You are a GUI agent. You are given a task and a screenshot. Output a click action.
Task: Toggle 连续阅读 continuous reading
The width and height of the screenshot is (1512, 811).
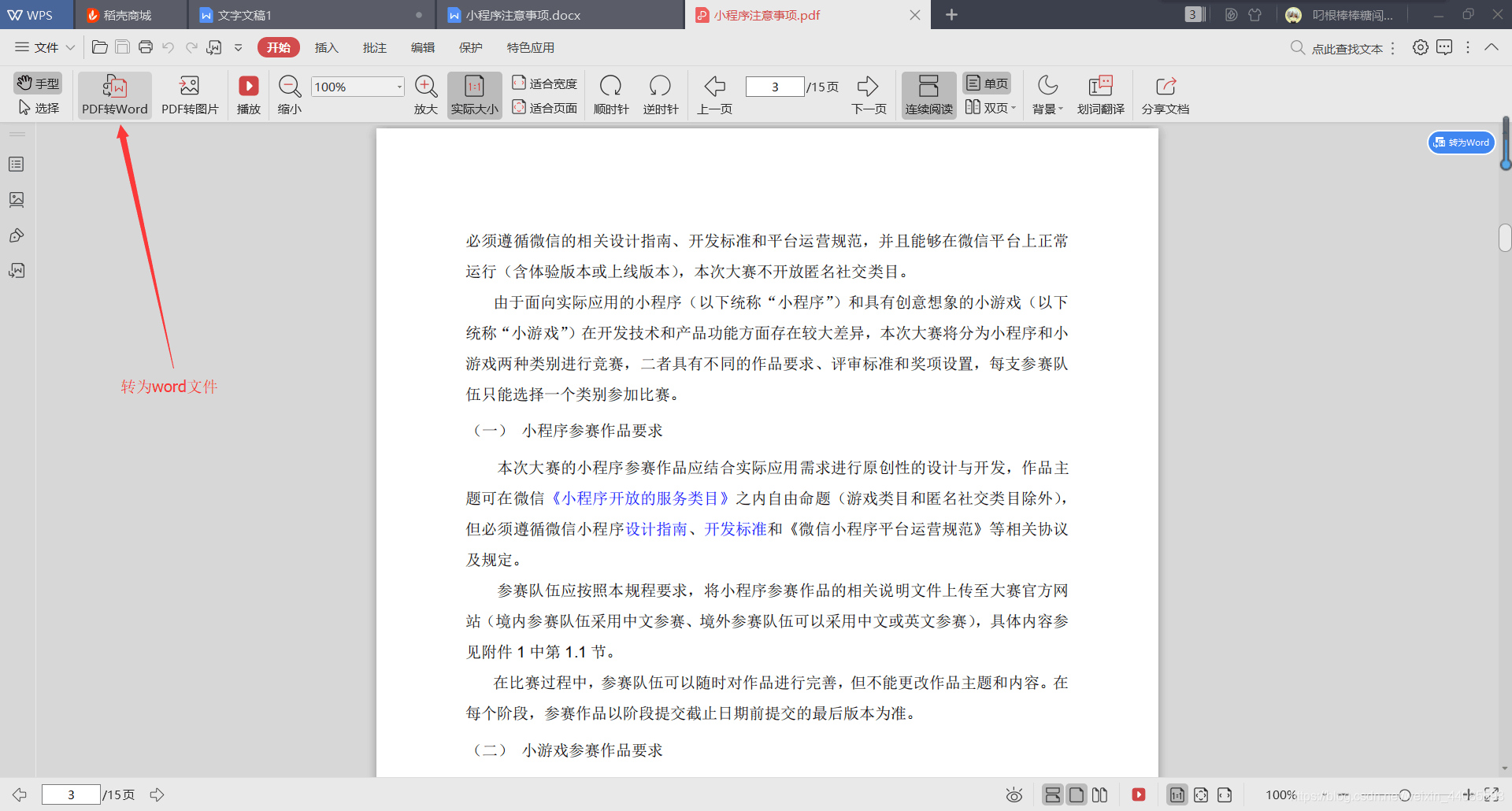pos(929,94)
